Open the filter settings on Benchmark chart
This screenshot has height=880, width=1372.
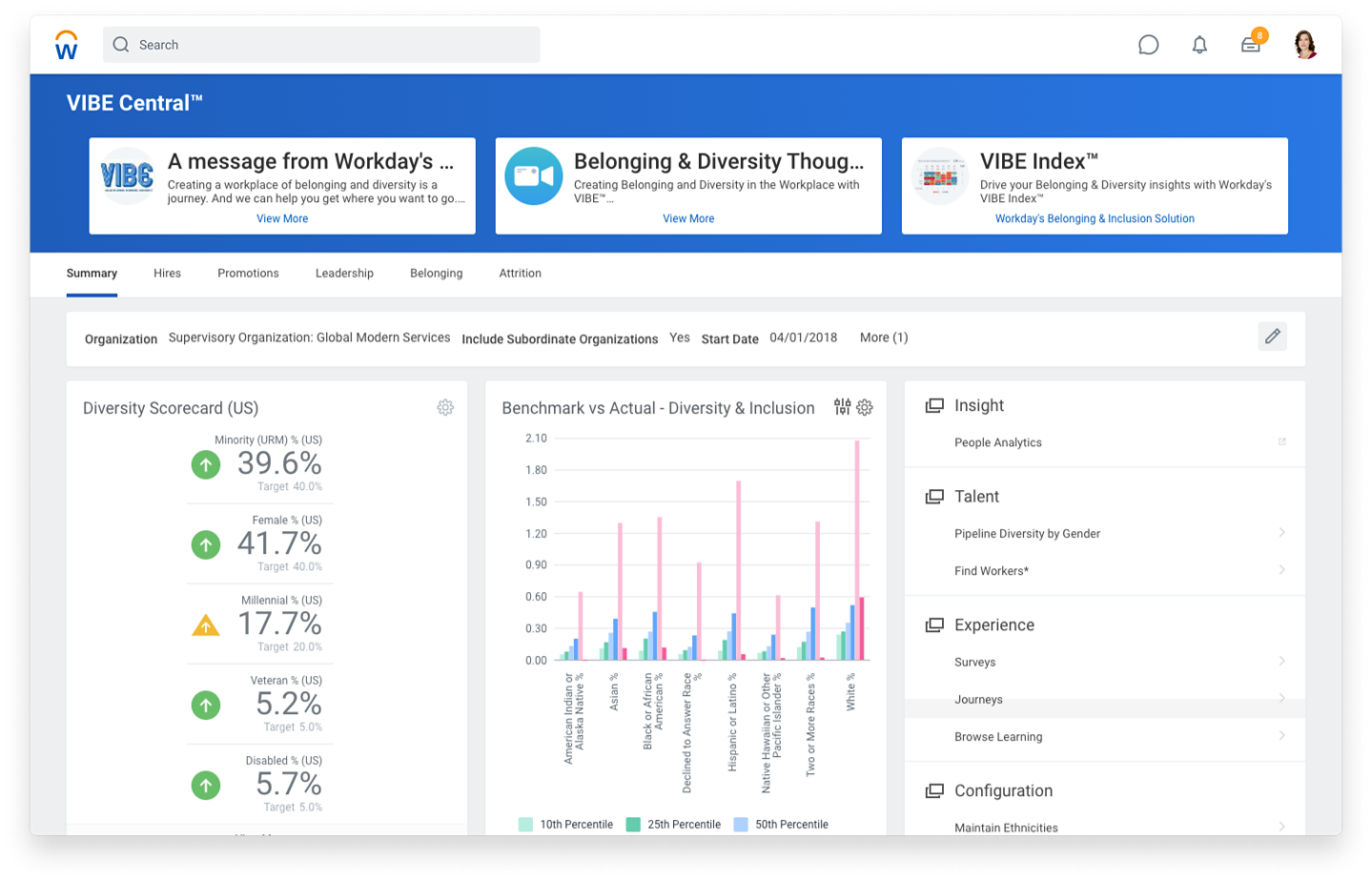pos(843,407)
